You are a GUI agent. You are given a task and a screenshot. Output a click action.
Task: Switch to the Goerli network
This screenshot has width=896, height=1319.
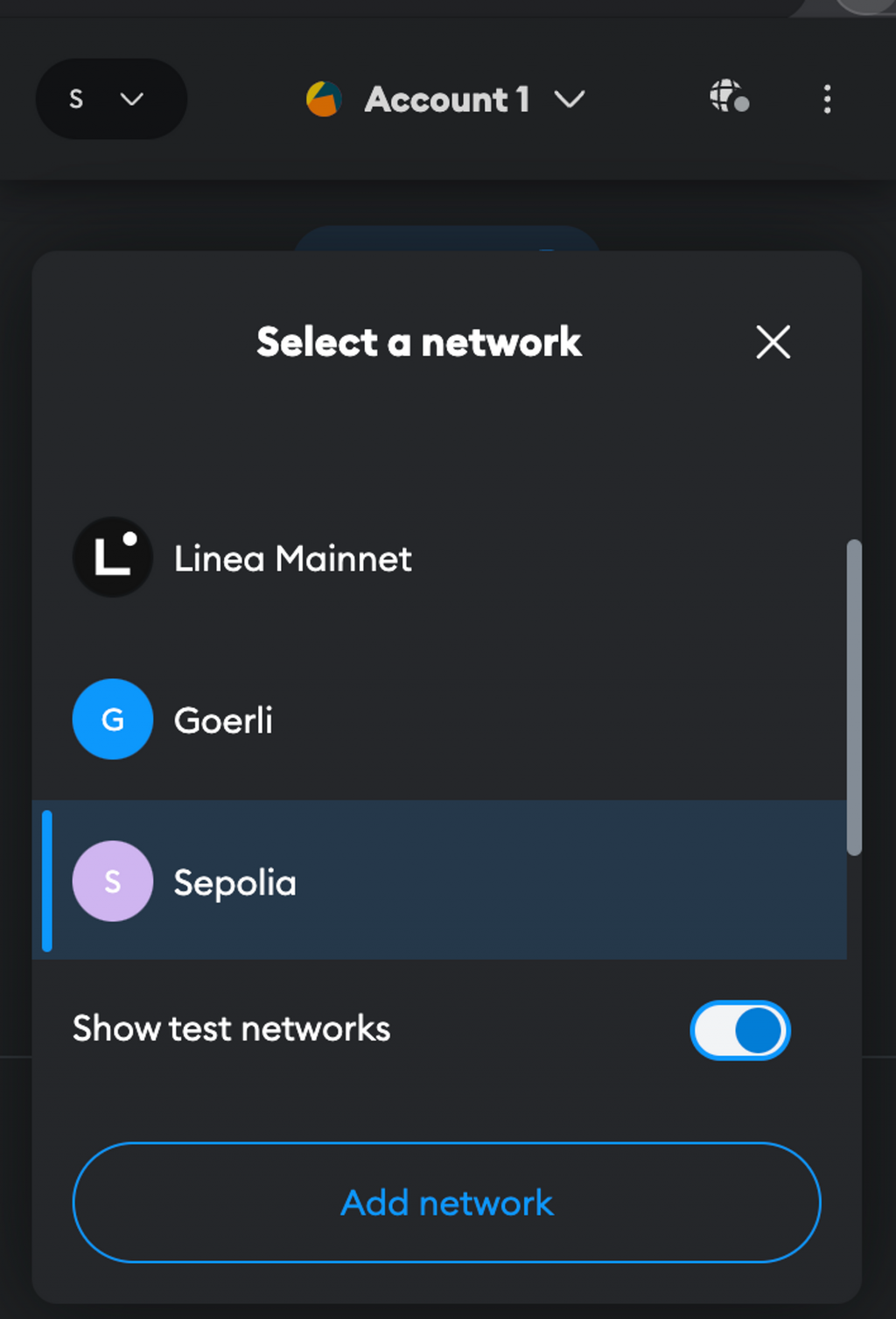224,720
